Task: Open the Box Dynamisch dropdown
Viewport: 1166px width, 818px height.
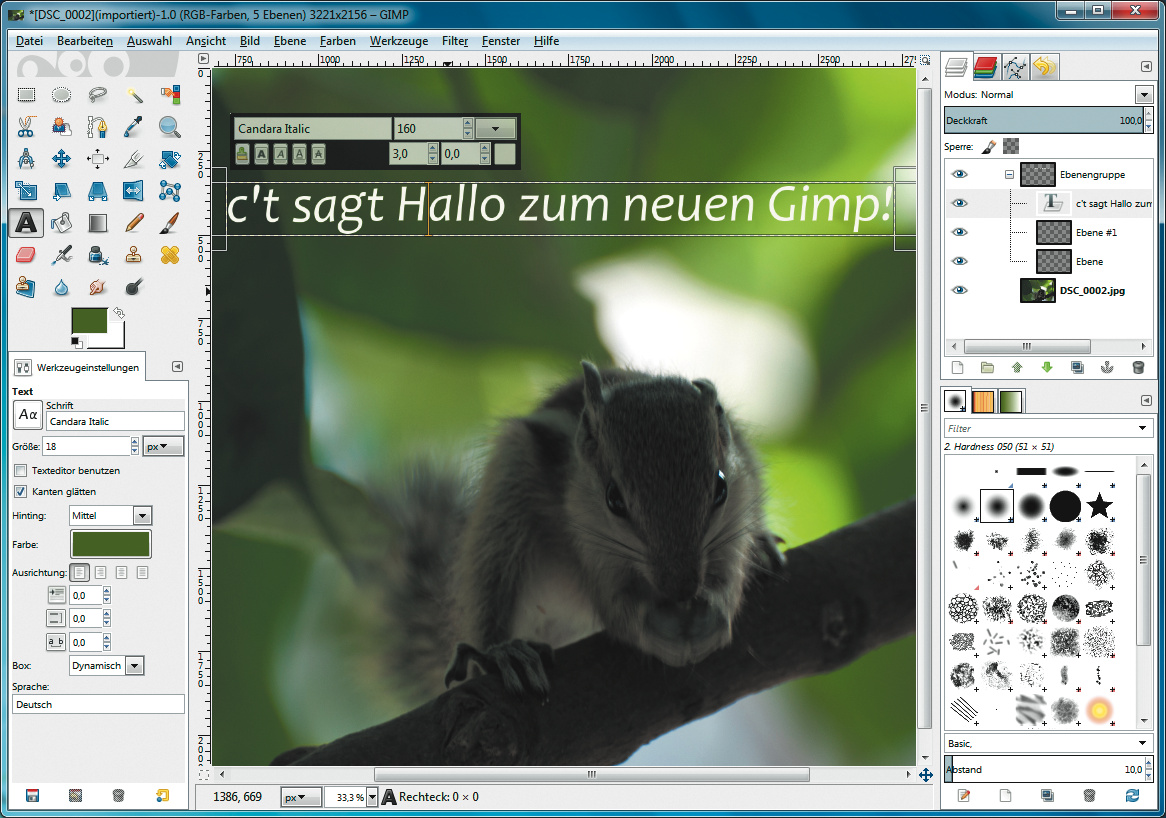Action: click(x=135, y=666)
